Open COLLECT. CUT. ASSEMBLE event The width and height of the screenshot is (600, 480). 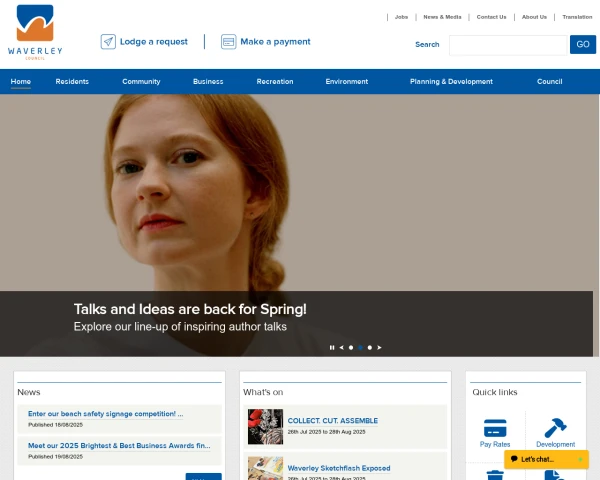[x=333, y=421]
